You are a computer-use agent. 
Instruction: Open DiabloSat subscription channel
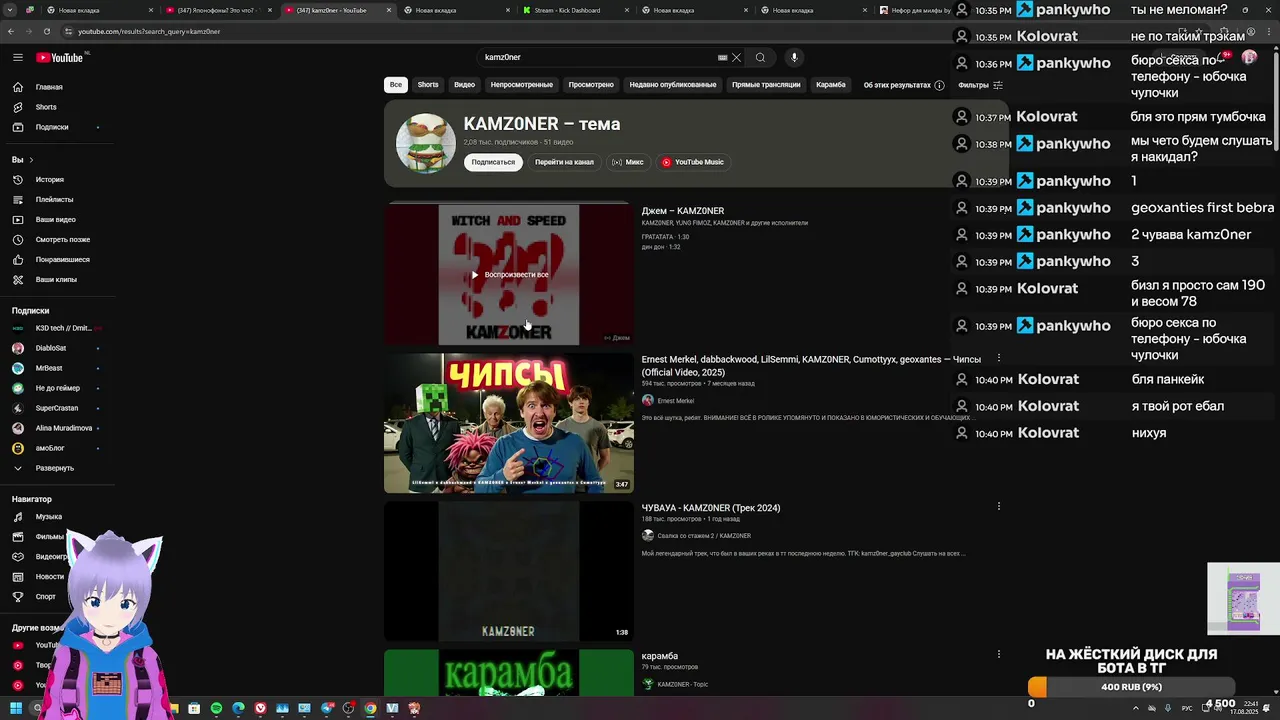[50, 348]
